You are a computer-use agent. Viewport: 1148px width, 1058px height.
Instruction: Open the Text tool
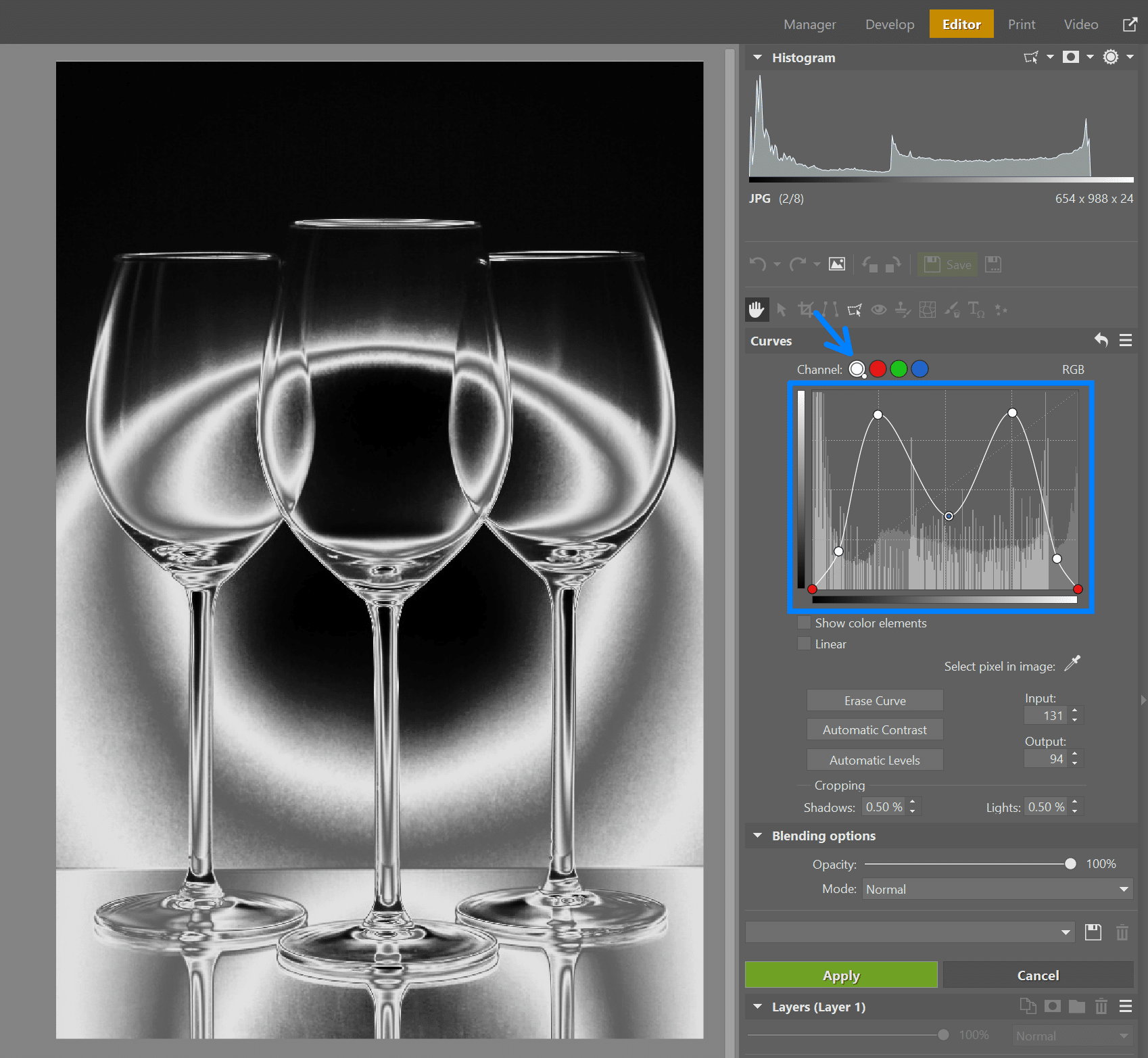pos(976,310)
